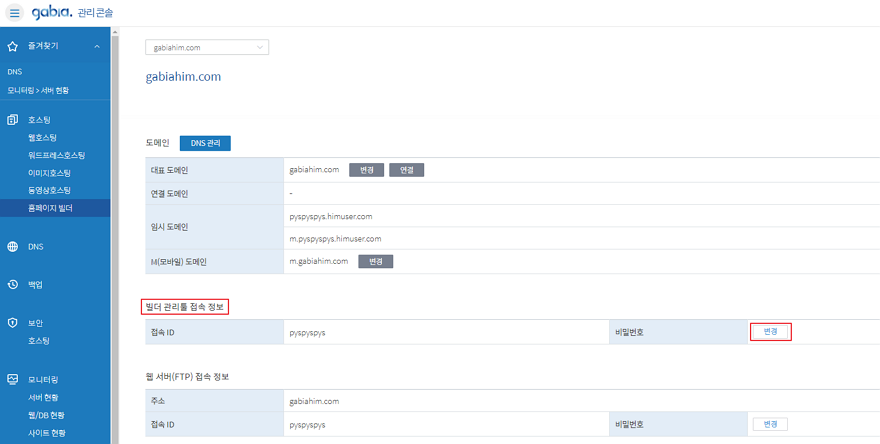Click the 임시 도메인 row label
The image size is (880, 444).
pyautogui.click(x=169, y=227)
